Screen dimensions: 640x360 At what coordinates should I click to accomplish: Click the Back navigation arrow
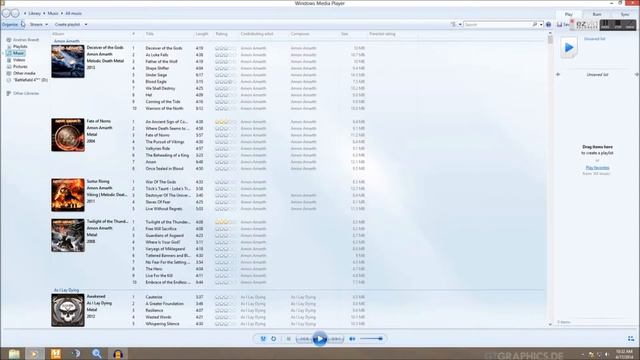click(x=6, y=13)
